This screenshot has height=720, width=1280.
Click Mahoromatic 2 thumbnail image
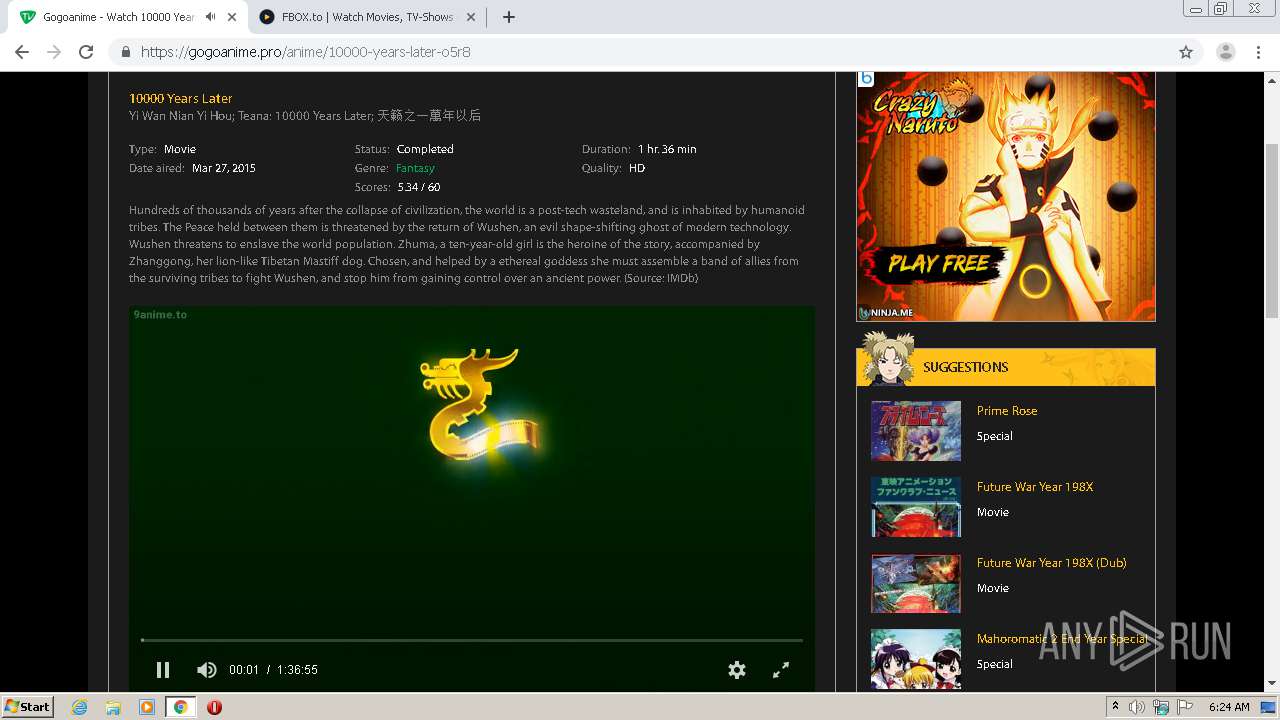click(x=916, y=659)
